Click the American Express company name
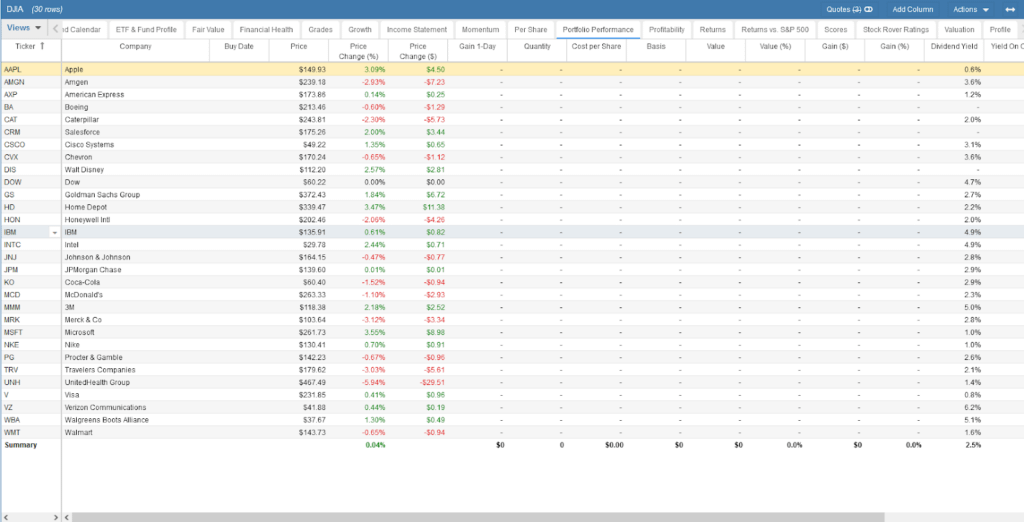This screenshot has height=522, width=1024. click(x=94, y=95)
